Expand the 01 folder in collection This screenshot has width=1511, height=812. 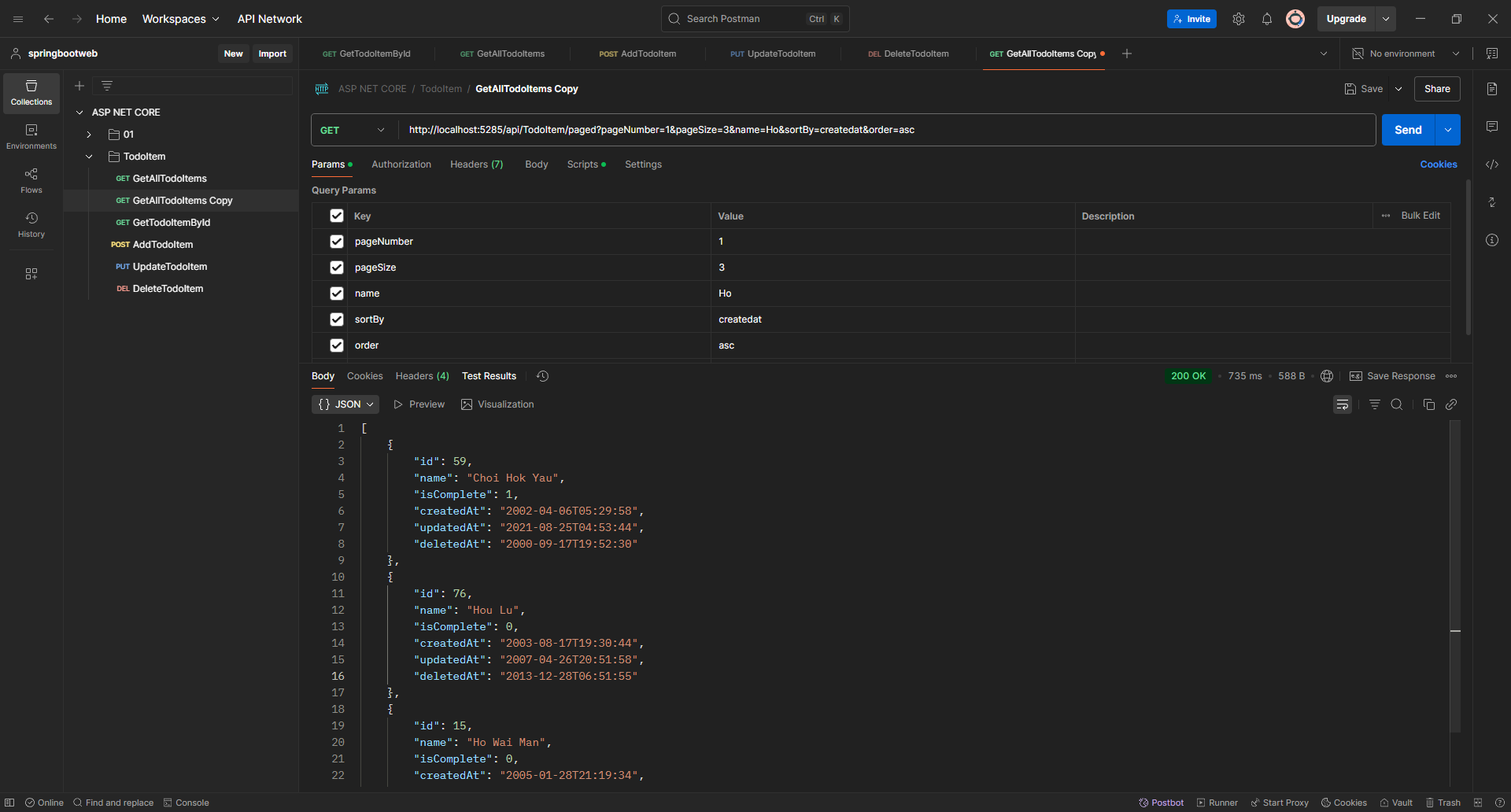tap(89, 135)
